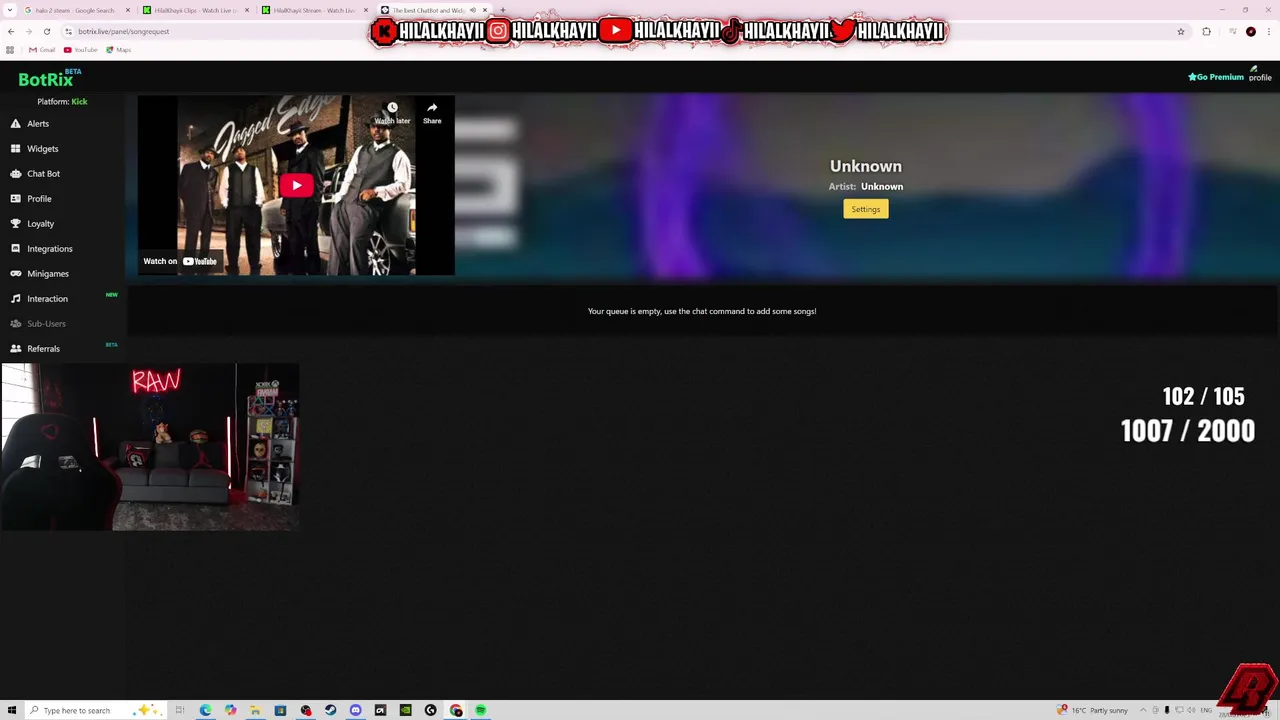Close the HilalKhayii Stream tab
The width and height of the screenshot is (1280, 720).
366,10
